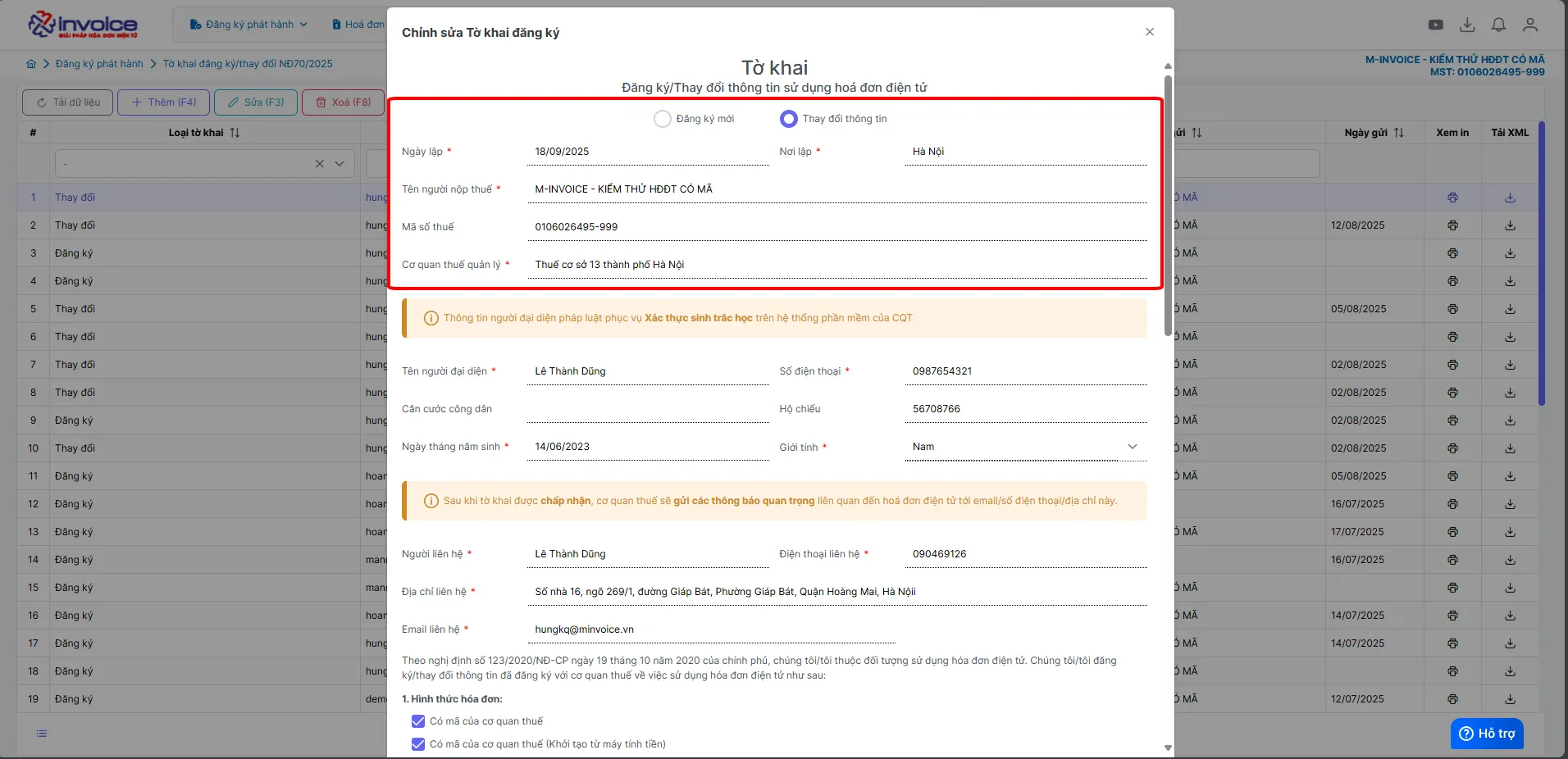
Task: Expand the Loại tờ khai filter dropdown
Action: 340,164
